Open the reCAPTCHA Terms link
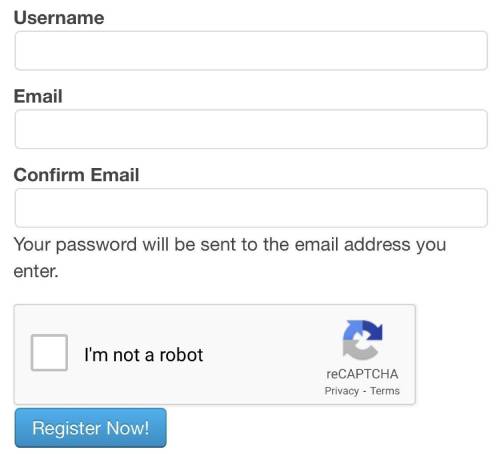The image size is (500, 454). coord(385,390)
